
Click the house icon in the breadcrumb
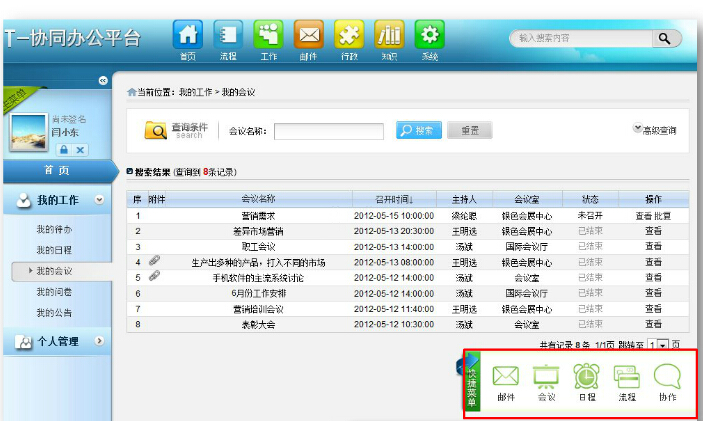(131, 92)
